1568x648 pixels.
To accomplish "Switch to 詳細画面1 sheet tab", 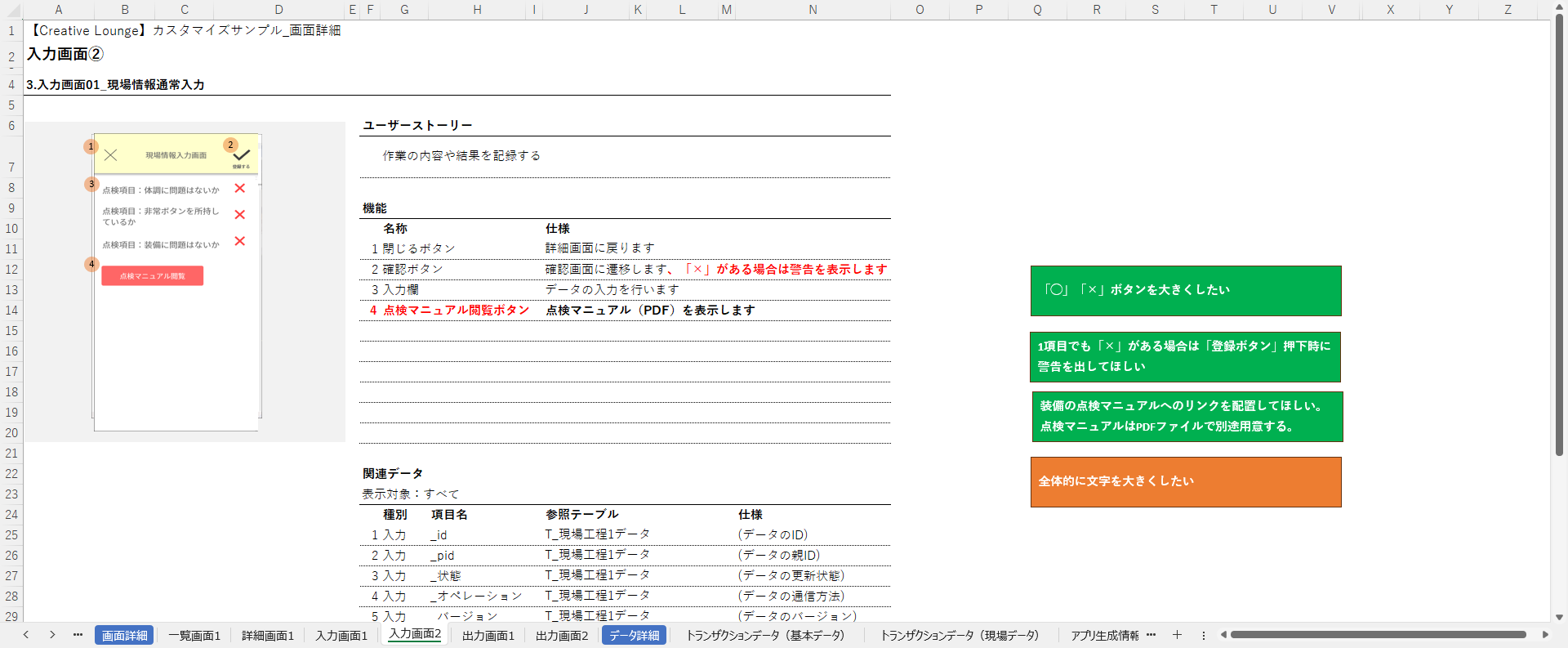I will pyautogui.click(x=268, y=636).
